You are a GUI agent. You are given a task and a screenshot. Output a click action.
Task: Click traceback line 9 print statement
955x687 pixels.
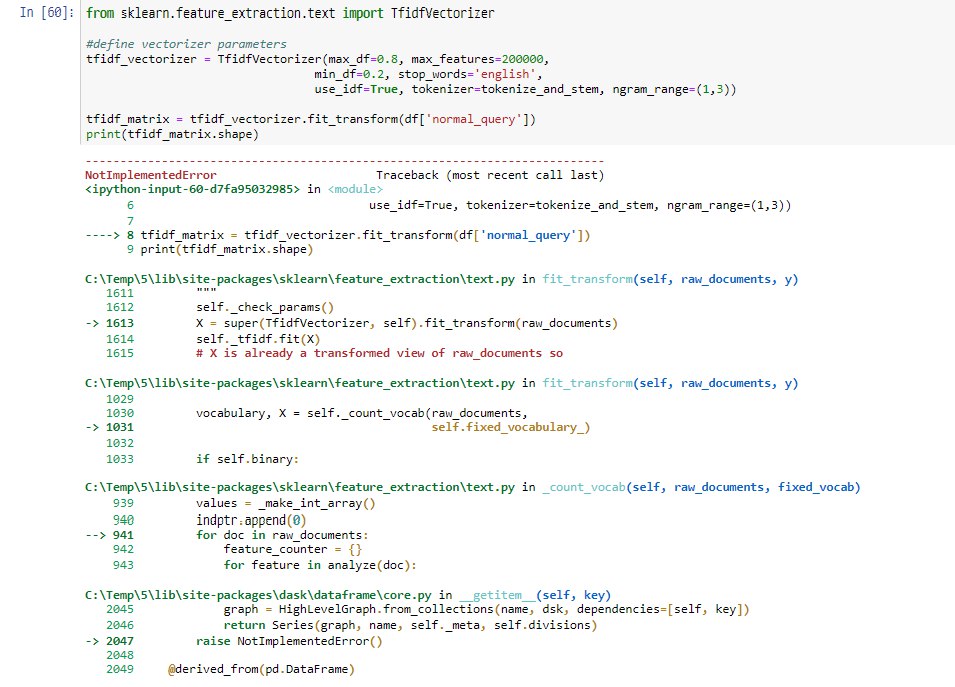click(x=220, y=249)
